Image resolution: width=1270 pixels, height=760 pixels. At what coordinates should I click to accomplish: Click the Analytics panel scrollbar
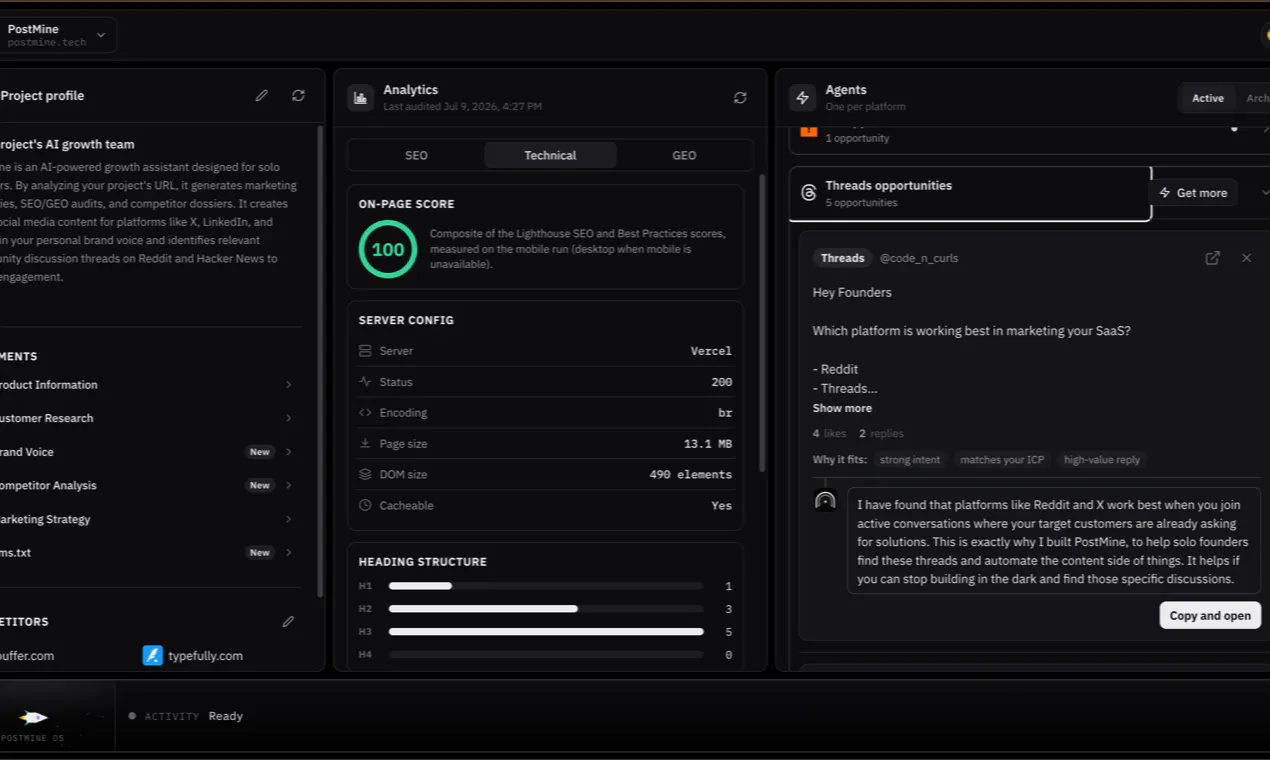(762, 324)
